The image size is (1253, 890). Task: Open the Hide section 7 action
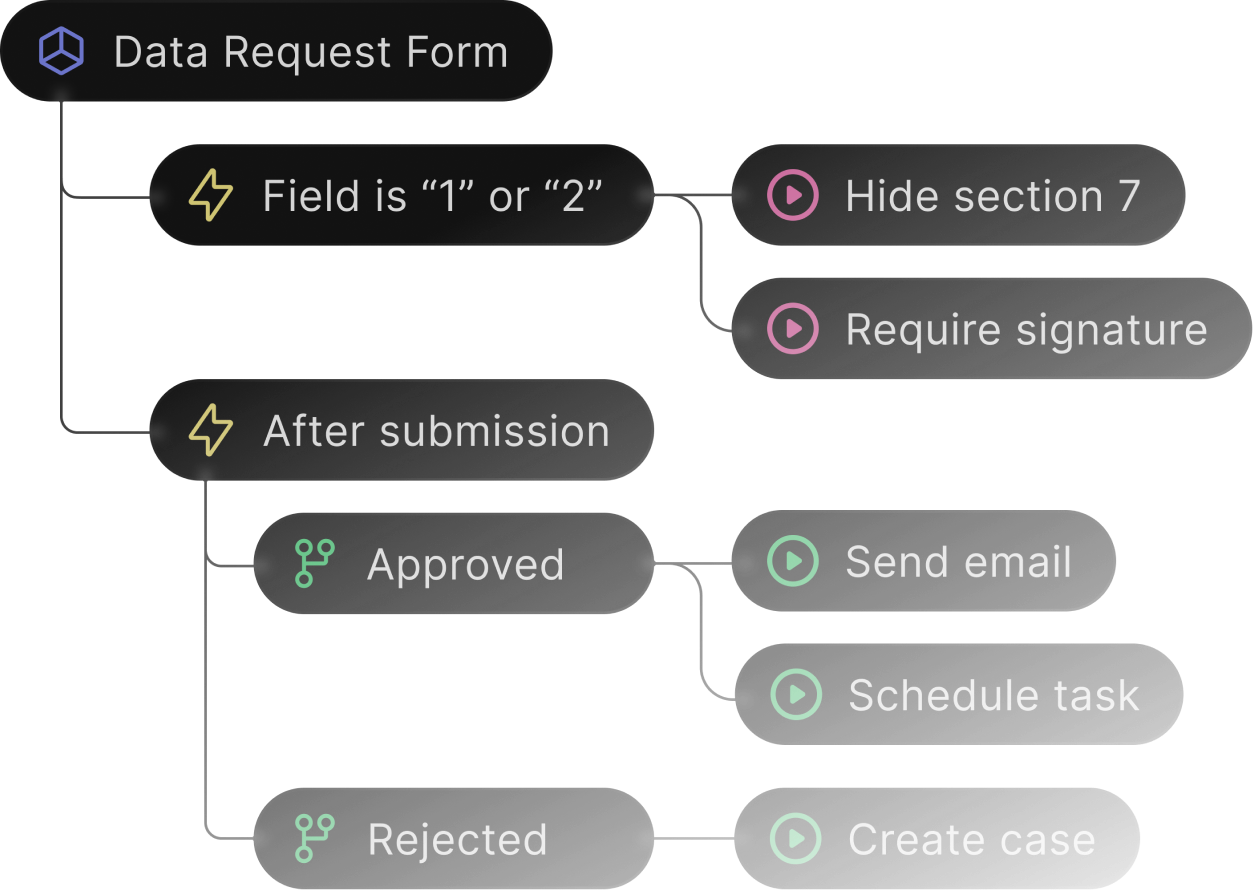coord(992,196)
